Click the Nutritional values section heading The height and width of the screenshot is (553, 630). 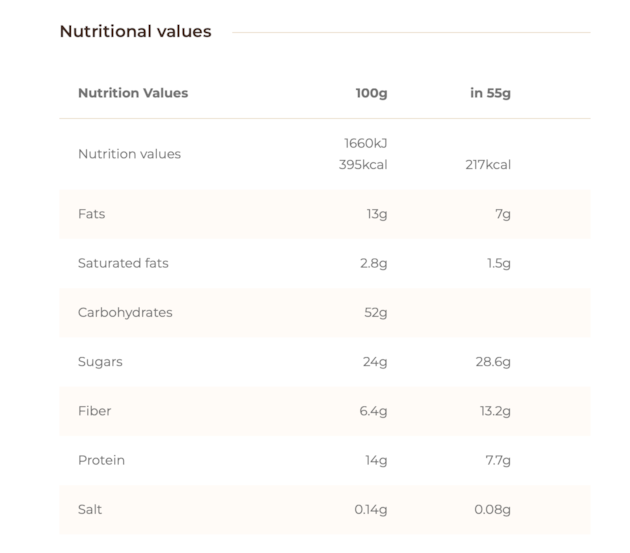pyautogui.click(x=135, y=31)
